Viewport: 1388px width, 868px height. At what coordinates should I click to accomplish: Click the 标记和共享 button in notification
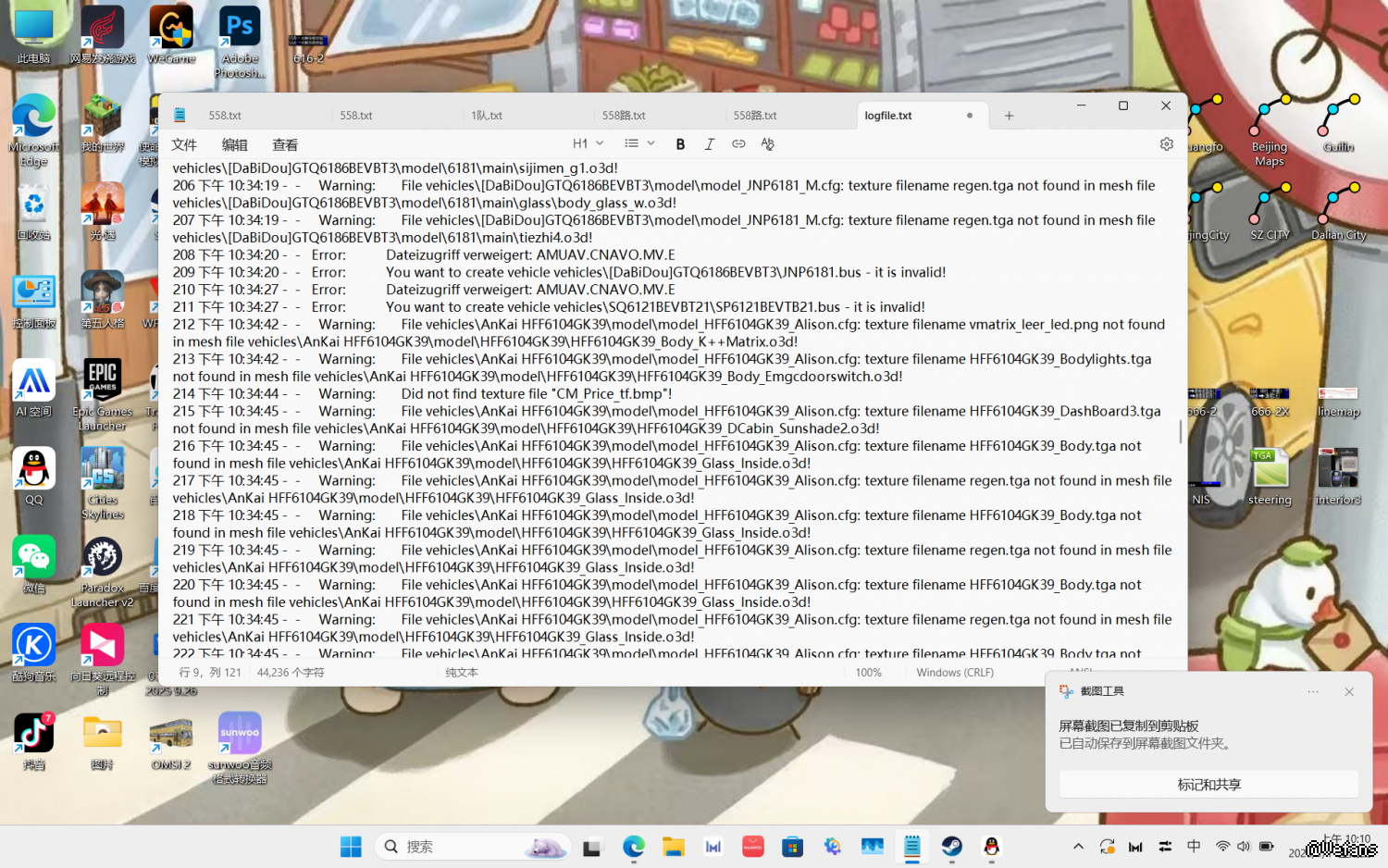[x=1208, y=785]
